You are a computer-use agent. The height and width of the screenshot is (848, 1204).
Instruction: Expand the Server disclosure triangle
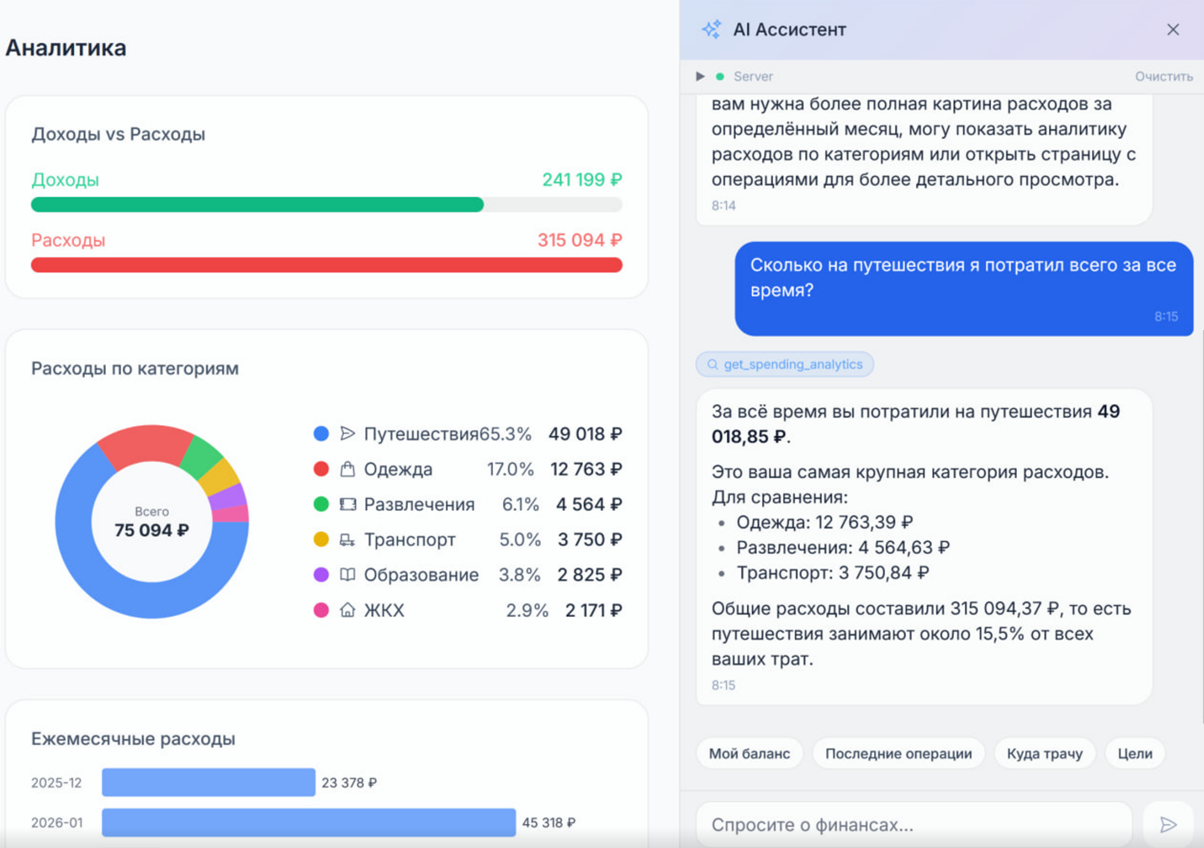pos(700,76)
